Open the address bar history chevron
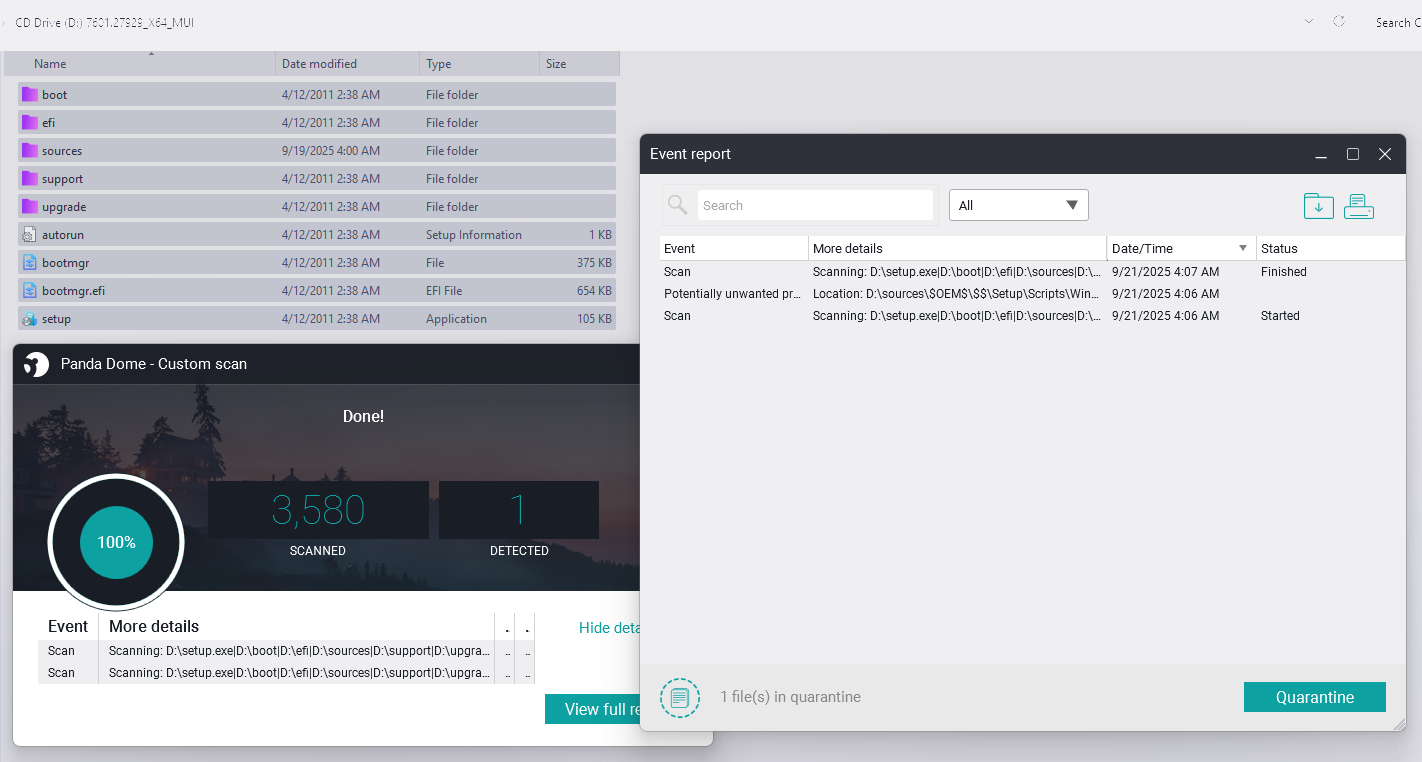This screenshot has height=762, width=1422. pyautogui.click(x=1309, y=21)
